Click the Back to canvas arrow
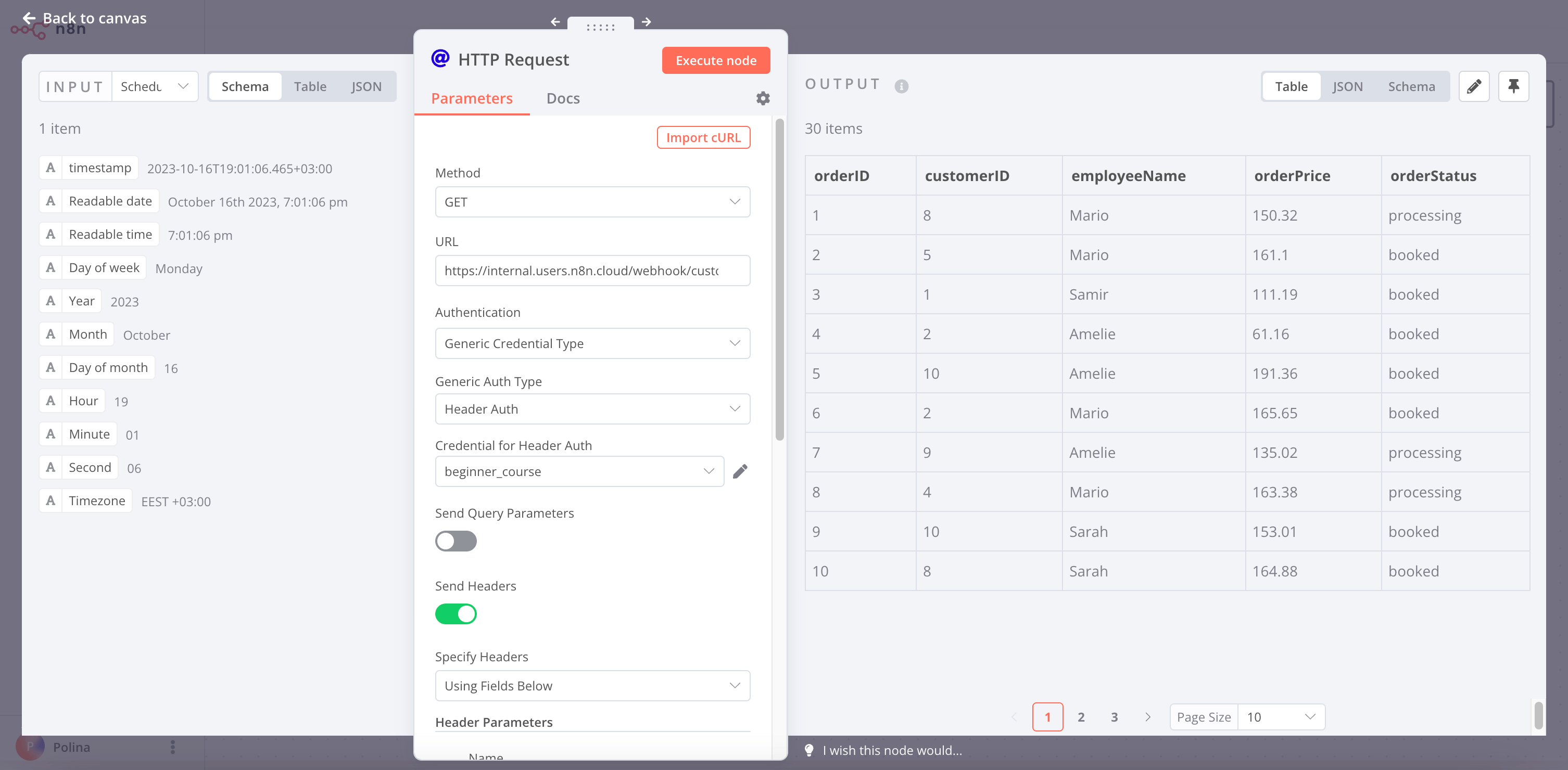Viewport: 1568px width, 770px height. click(29, 18)
